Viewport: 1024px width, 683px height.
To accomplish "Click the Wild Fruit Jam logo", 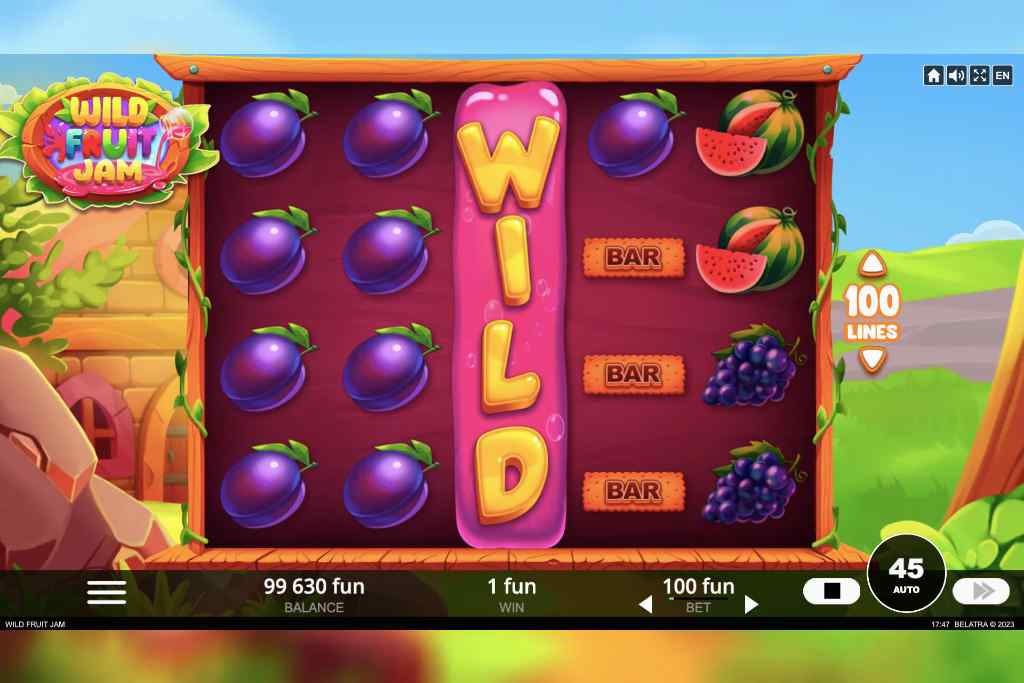I will pos(108,140).
